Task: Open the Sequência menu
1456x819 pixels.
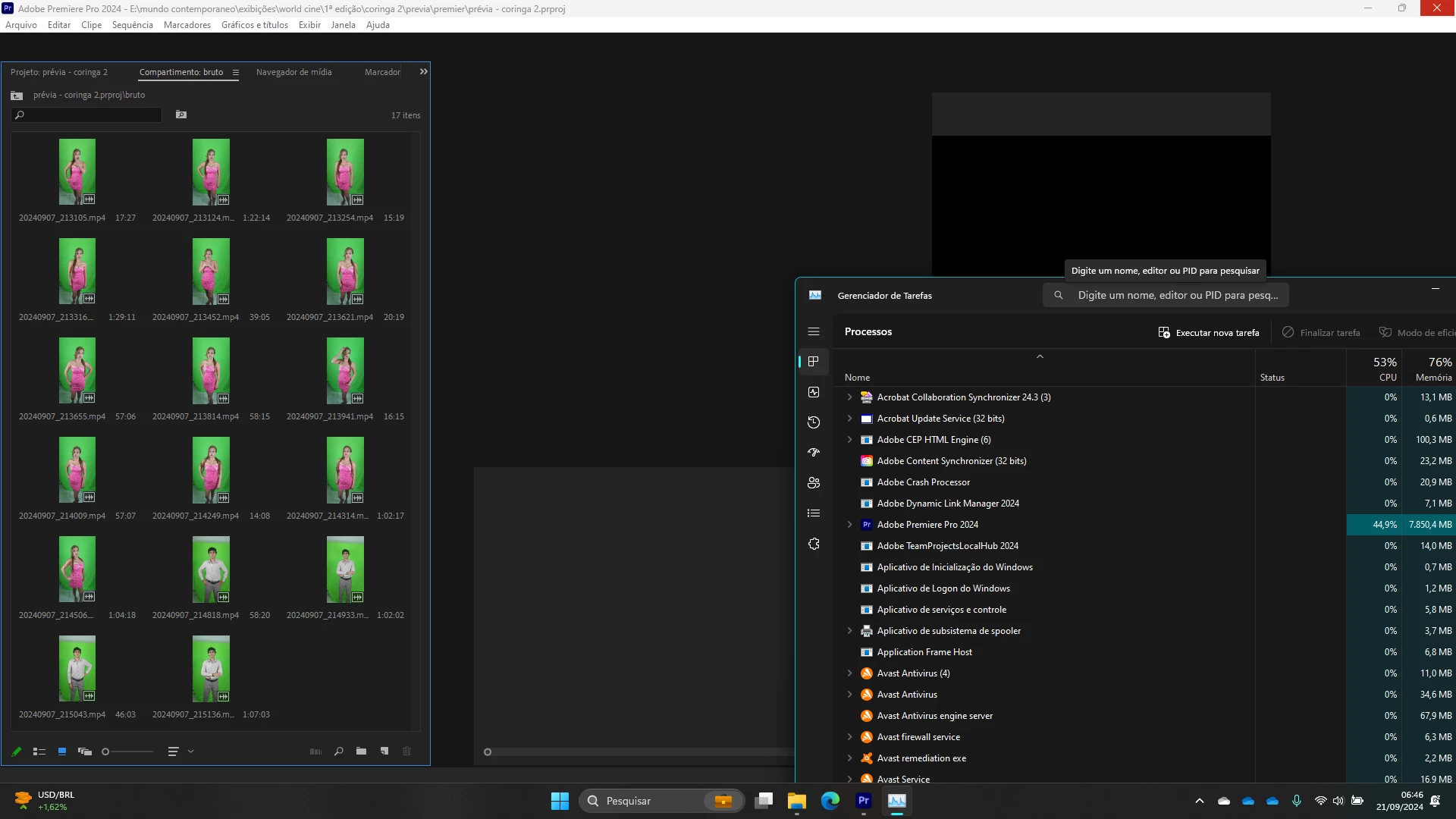Action: (x=132, y=25)
